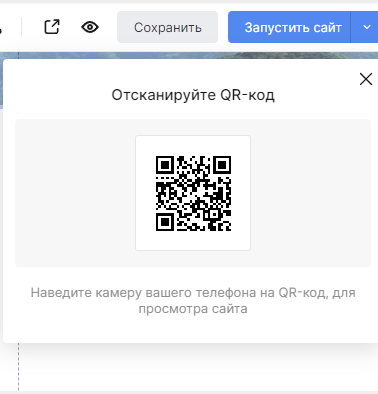
Task: Expand the Запустить сайт dropdown arrow
Action: point(366,27)
